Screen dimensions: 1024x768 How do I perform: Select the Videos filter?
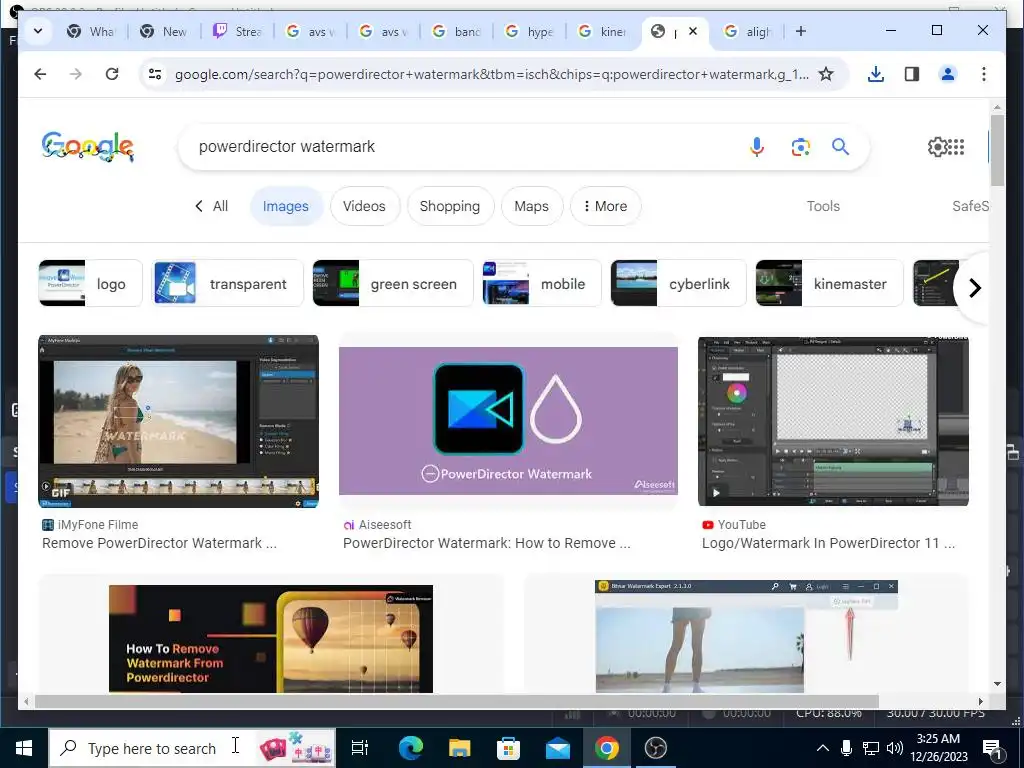pyautogui.click(x=364, y=206)
